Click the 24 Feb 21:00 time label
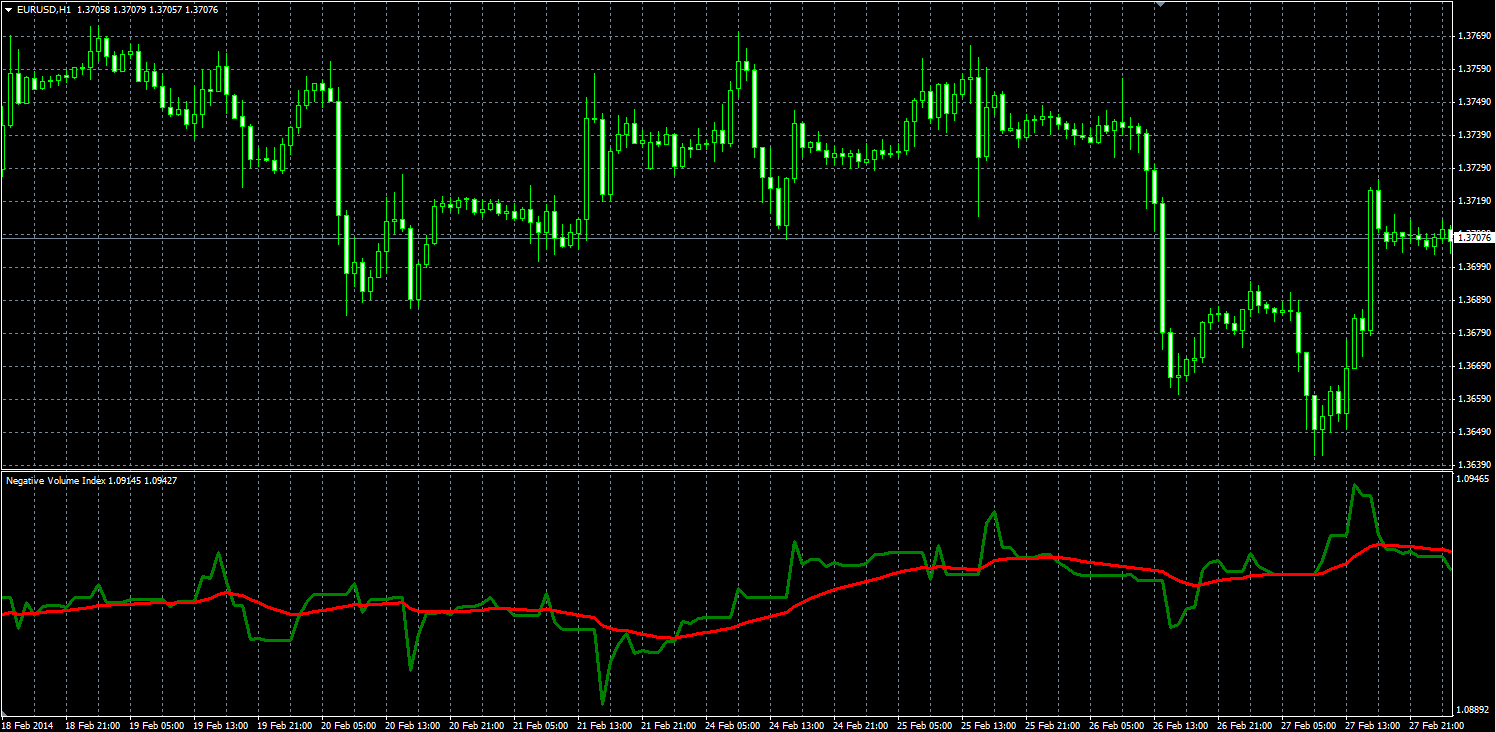This screenshot has width=1496, height=732. click(x=861, y=725)
